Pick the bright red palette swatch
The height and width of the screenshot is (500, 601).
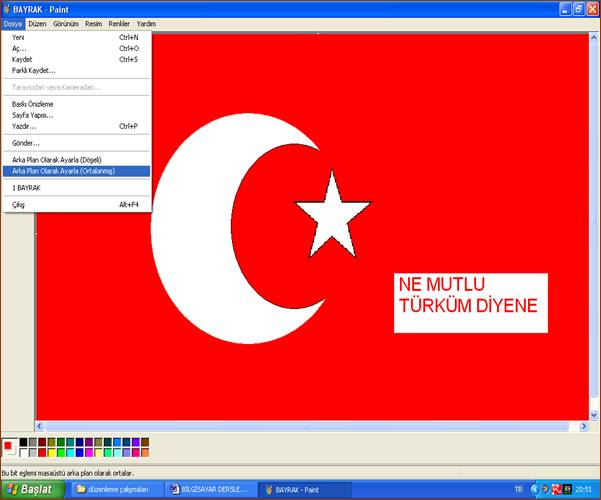[42, 452]
